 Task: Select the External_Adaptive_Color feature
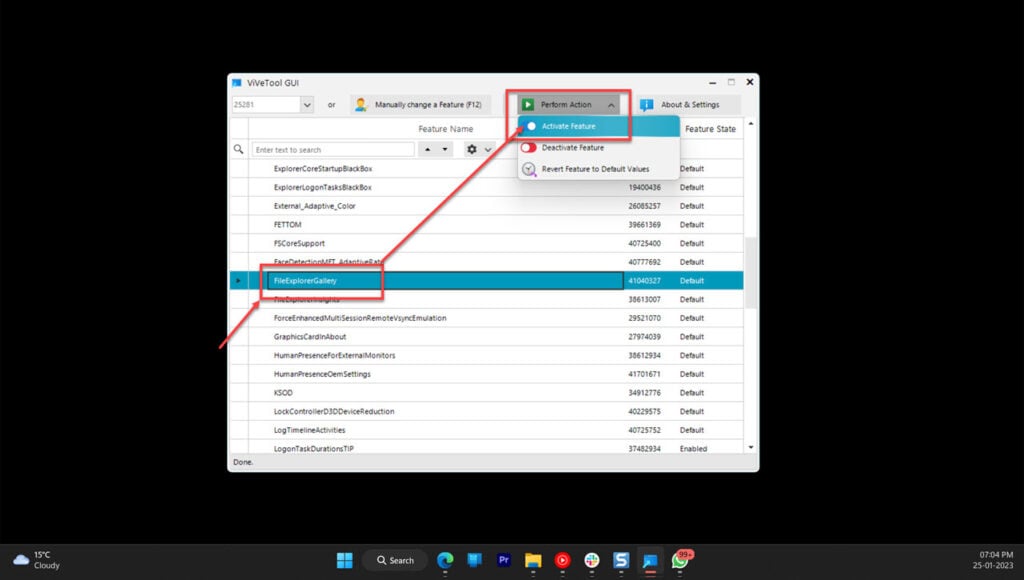coord(314,206)
